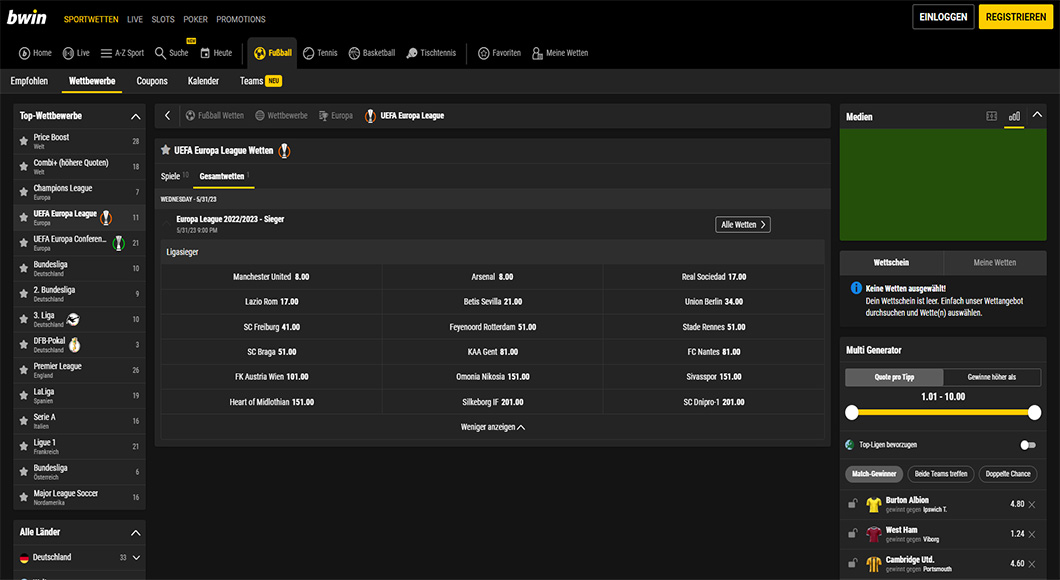Select the Tischtennis sport icon
The width and height of the screenshot is (1060, 580).
[412, 53]
